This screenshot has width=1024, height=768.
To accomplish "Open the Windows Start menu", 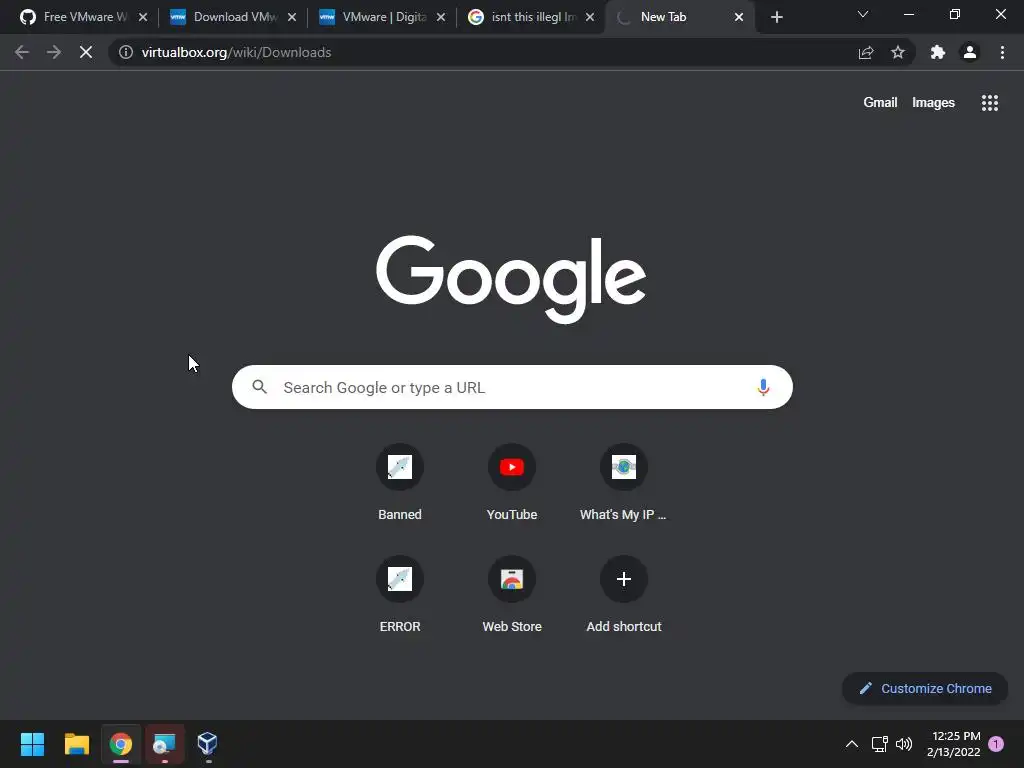I will click(x=32, y=744).
